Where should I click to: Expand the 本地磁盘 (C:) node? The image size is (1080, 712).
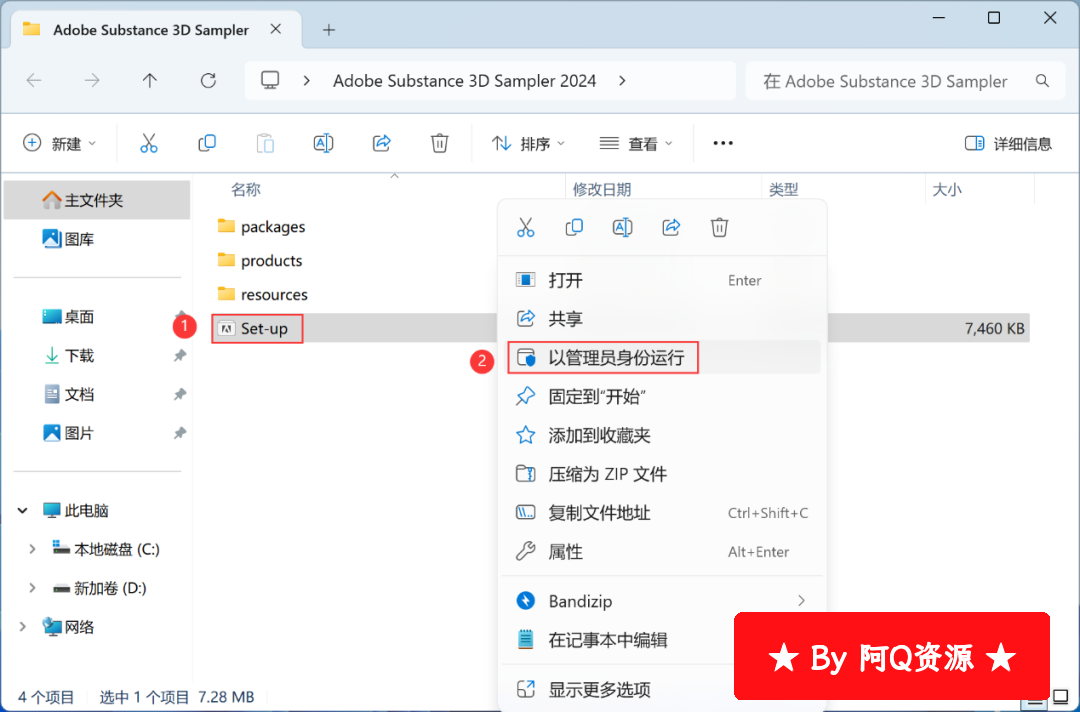point(32,549)
